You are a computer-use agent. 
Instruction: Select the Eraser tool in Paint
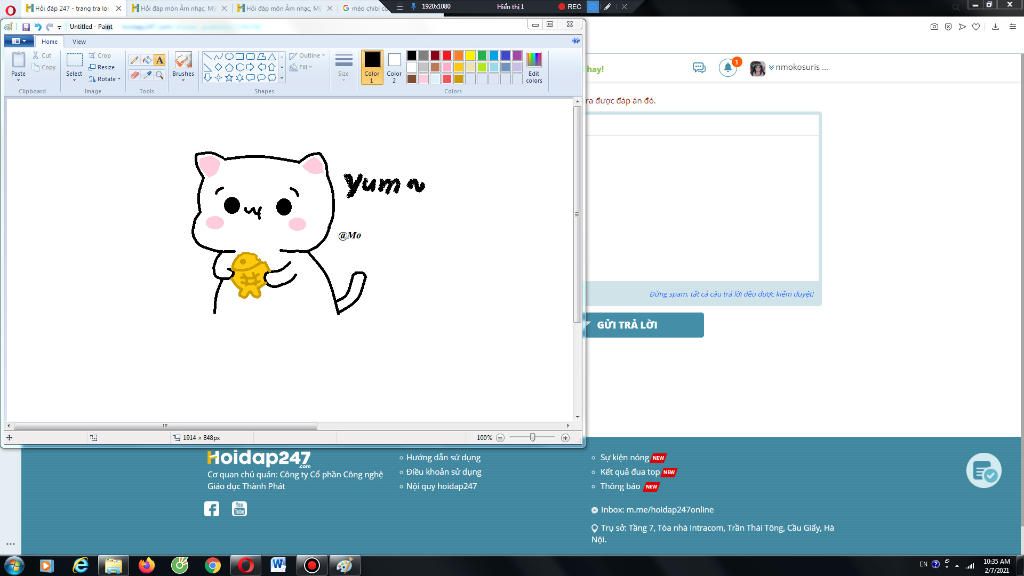[x=135, y=75]
